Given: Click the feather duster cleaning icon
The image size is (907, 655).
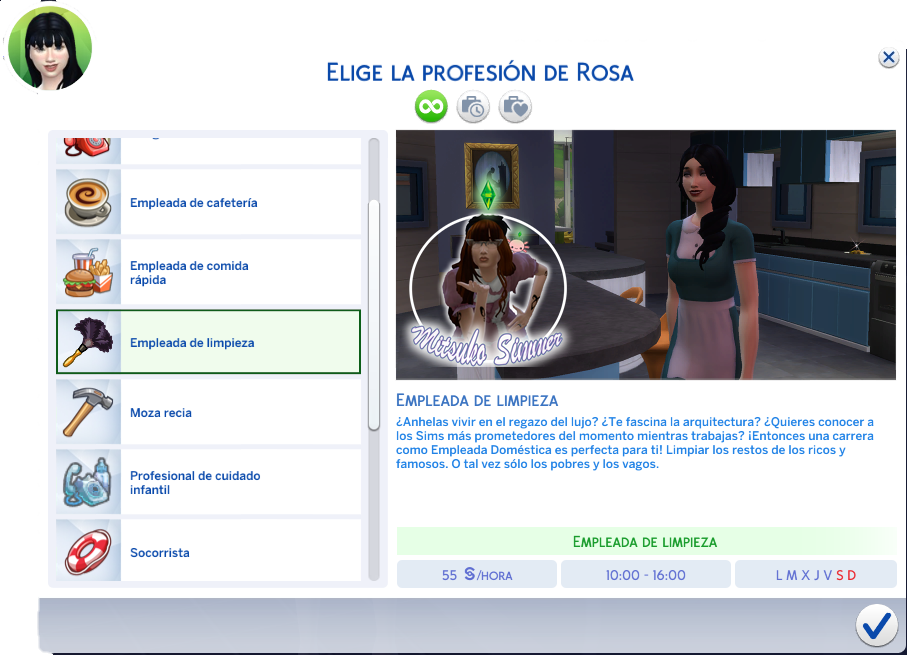Looking at the screenshot, I should (x=88, y=342).
